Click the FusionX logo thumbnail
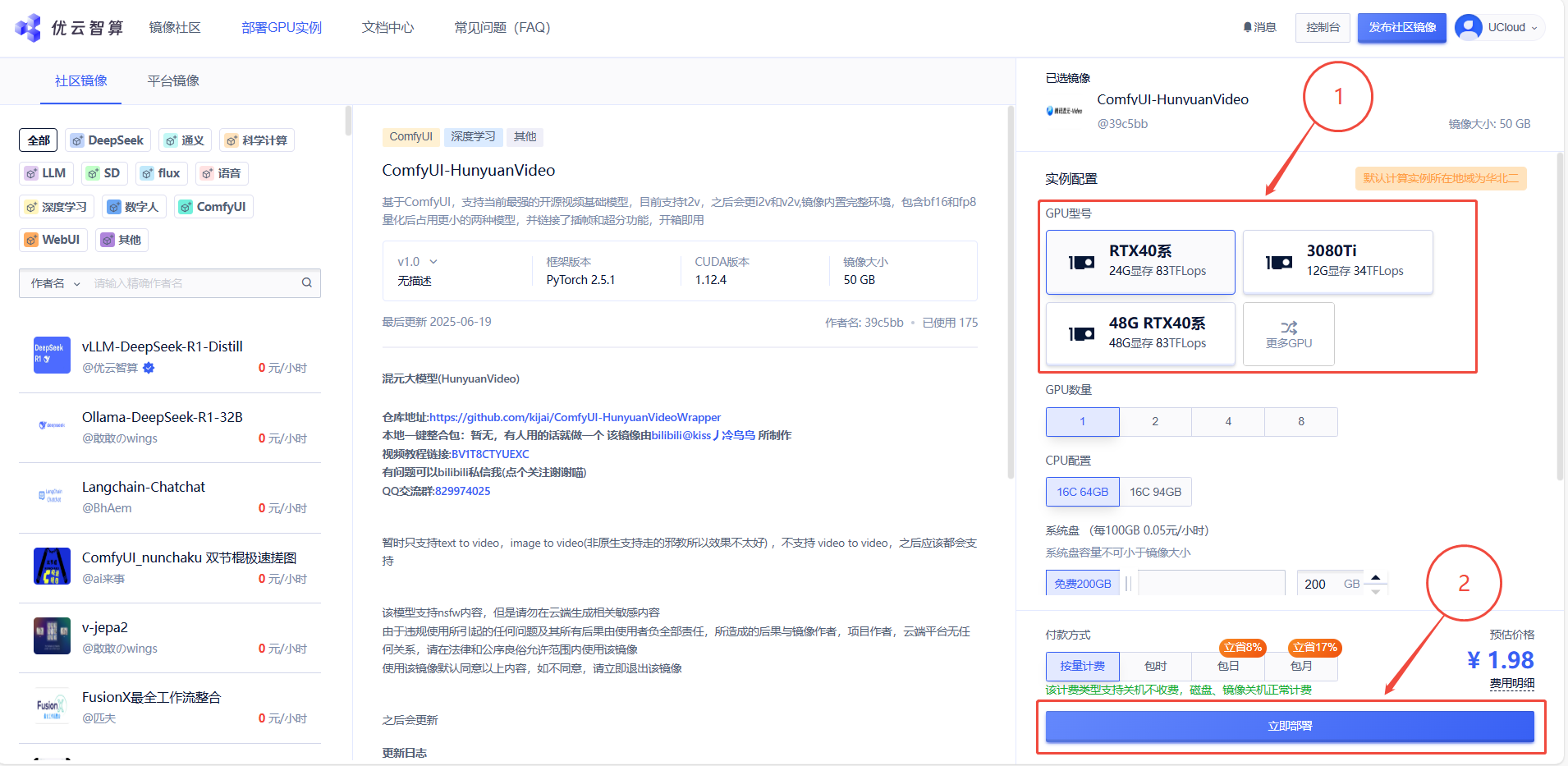Image resolution: width=1568 pixels, height=766 pixels. tap(52, 705)
